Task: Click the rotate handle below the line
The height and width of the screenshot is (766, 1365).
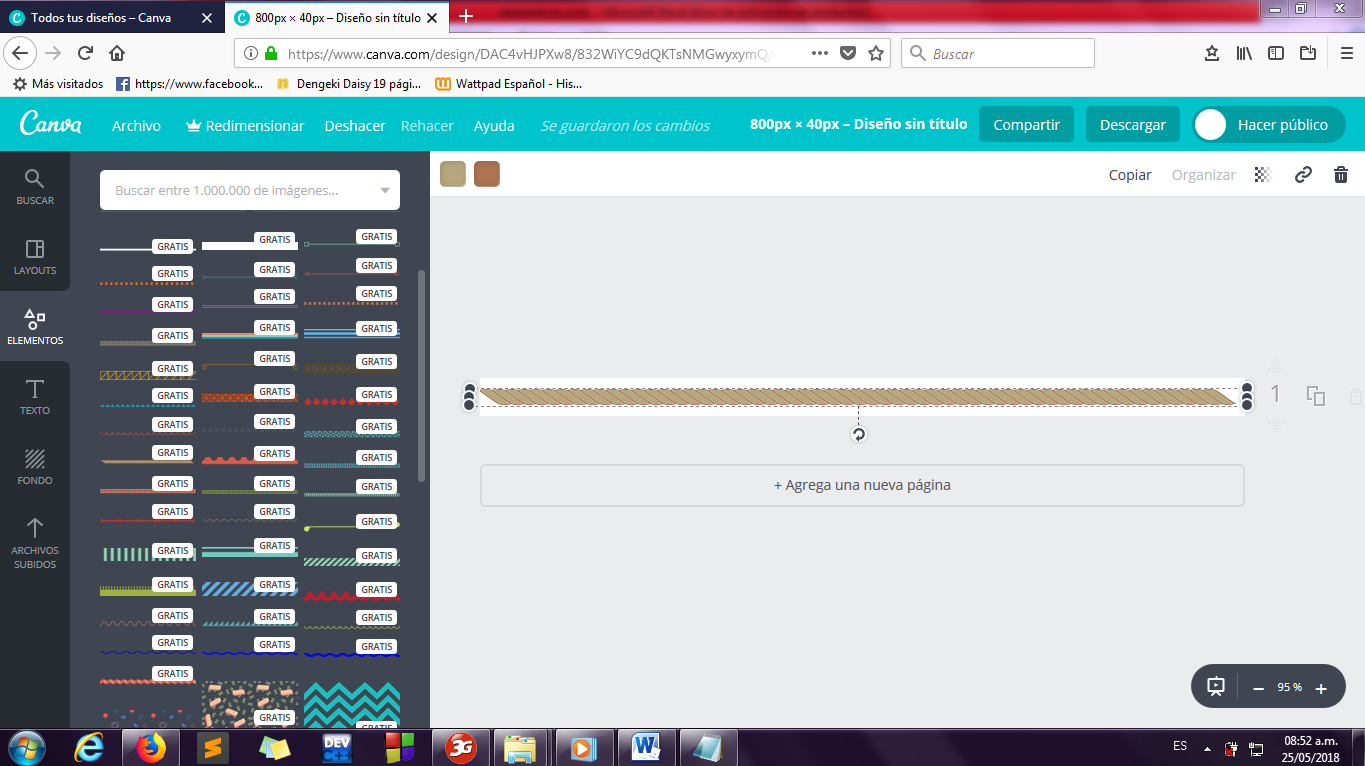Action: (858, 434)
